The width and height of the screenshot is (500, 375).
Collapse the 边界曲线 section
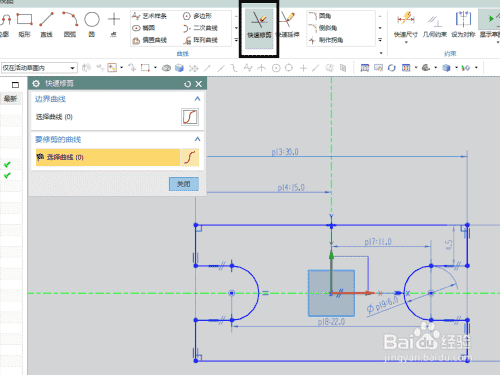tap(197, 99)
